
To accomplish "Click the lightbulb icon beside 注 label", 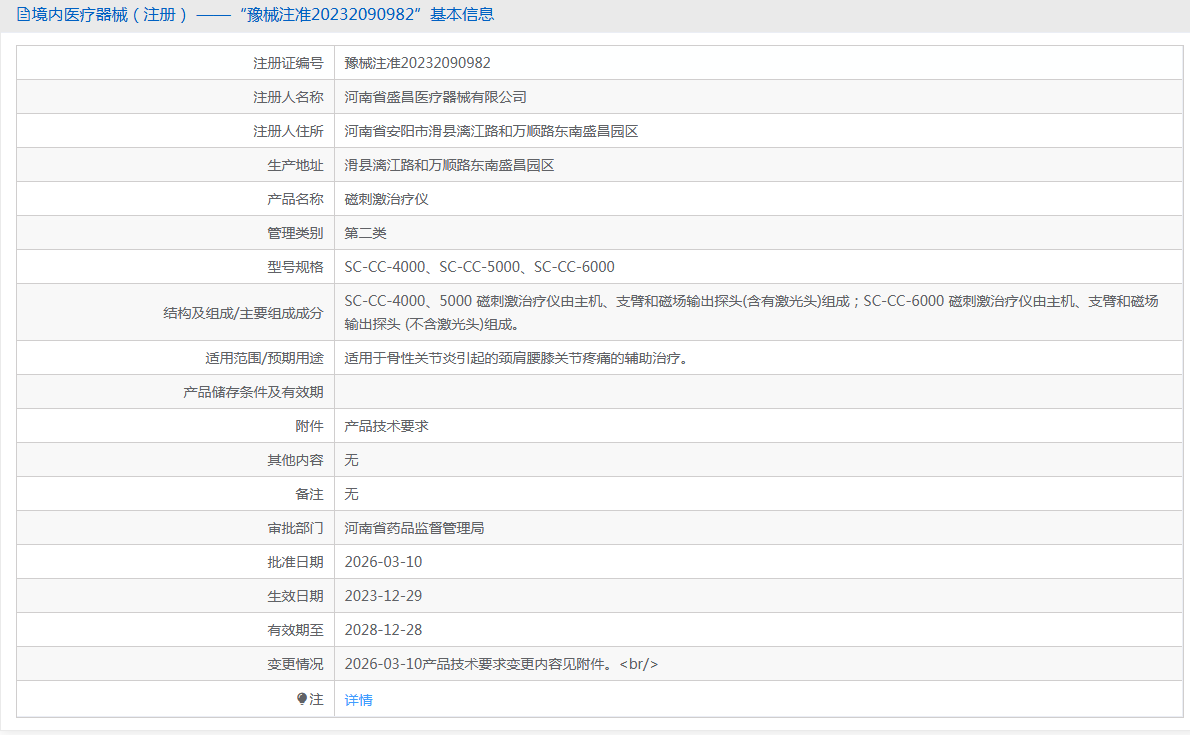I will pos(302,699).
